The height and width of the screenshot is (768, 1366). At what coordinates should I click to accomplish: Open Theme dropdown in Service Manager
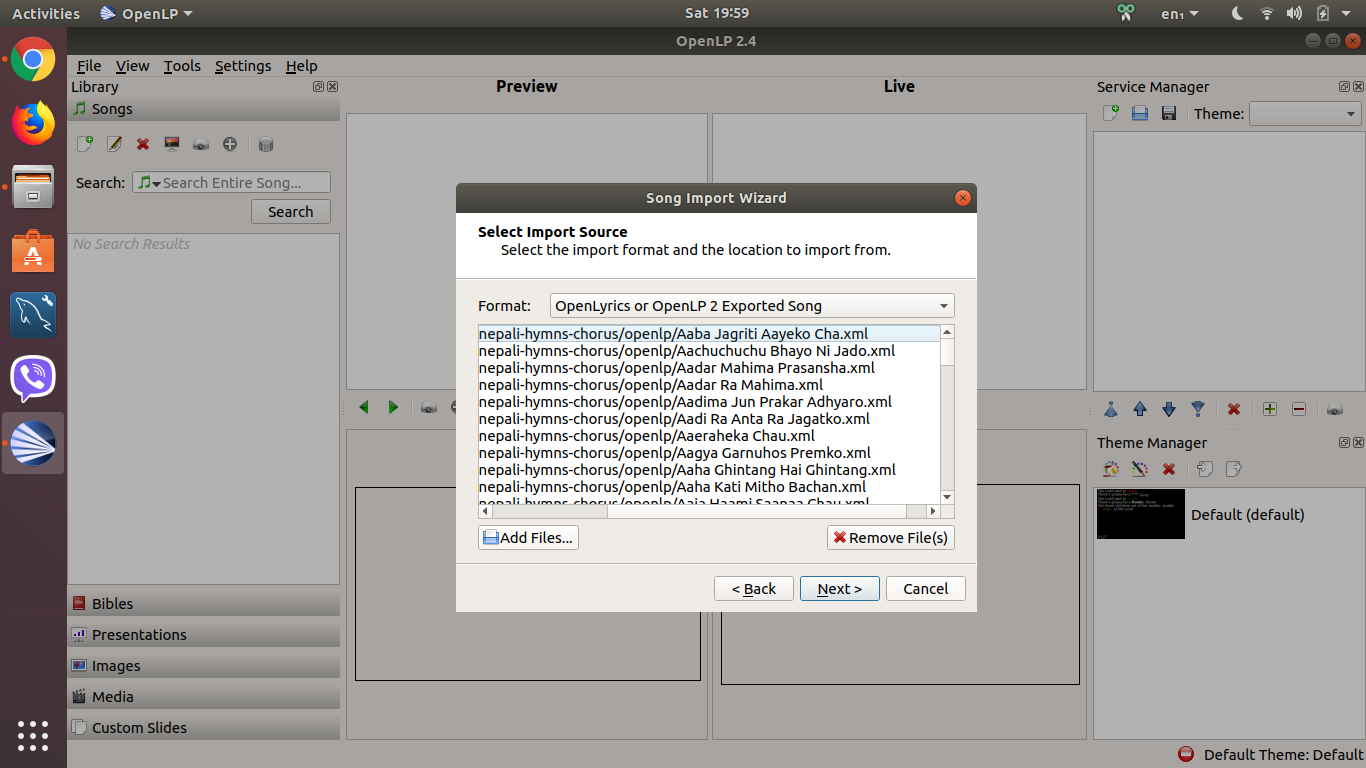pos(1305,114)
